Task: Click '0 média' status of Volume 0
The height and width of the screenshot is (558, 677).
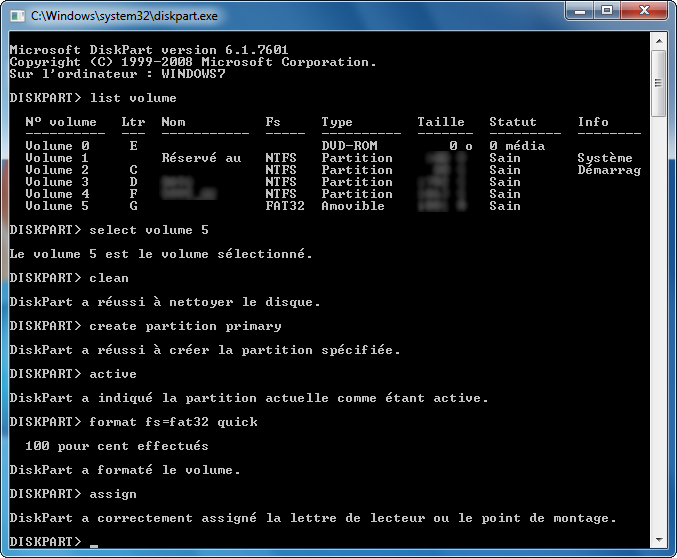Action: tap(517, 146)
